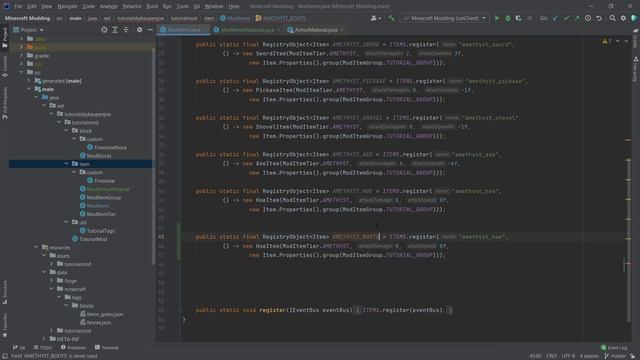The image size is (640, 360).
Task: Click the CRLF line separator in status bar
Action: point(551,356)
